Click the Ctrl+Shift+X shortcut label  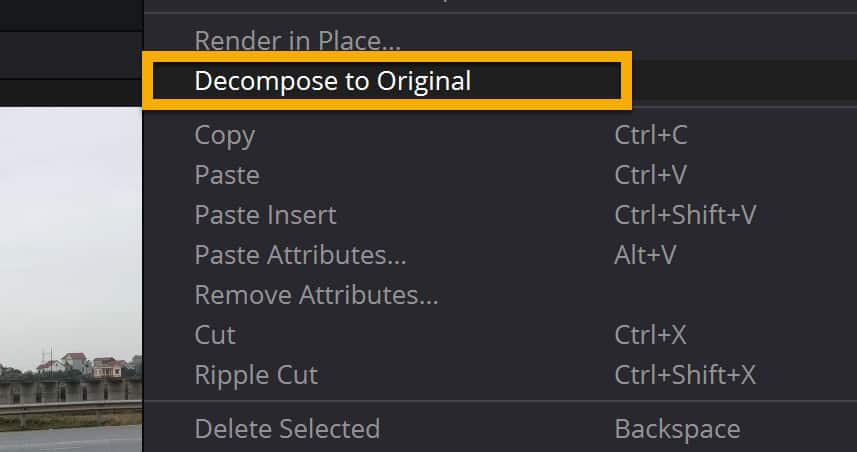pos(685,375)
